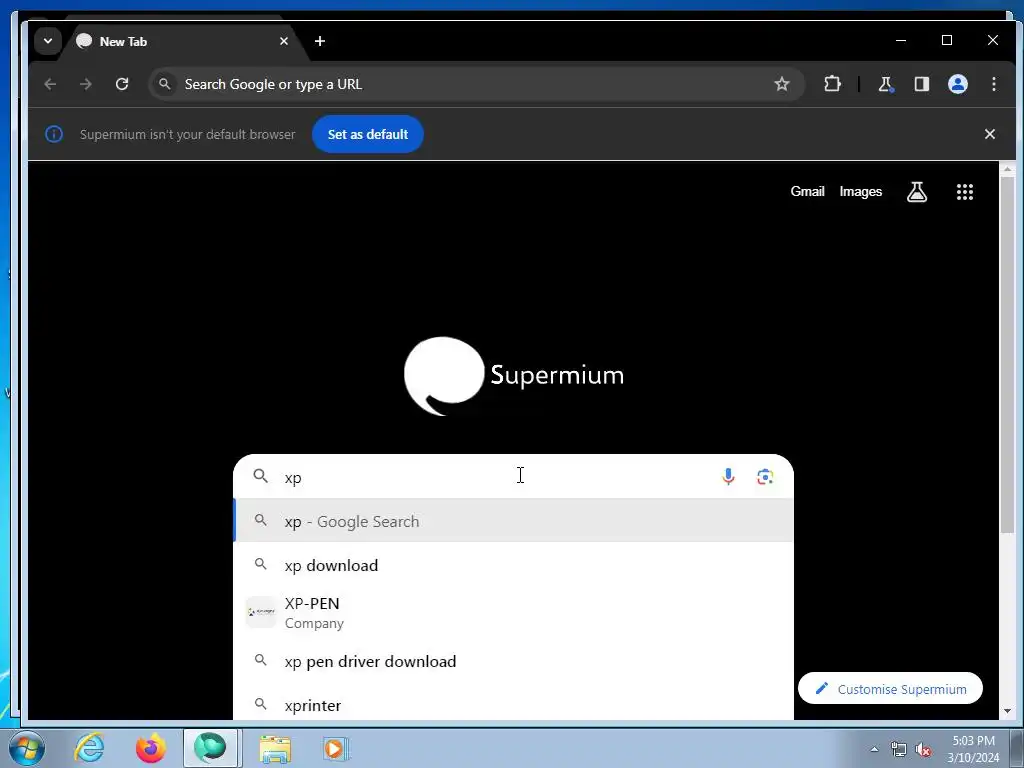The width and height of the screenshot is (1024, 768).
Task: Click the info icon in infobar
Action: (54, 134)
